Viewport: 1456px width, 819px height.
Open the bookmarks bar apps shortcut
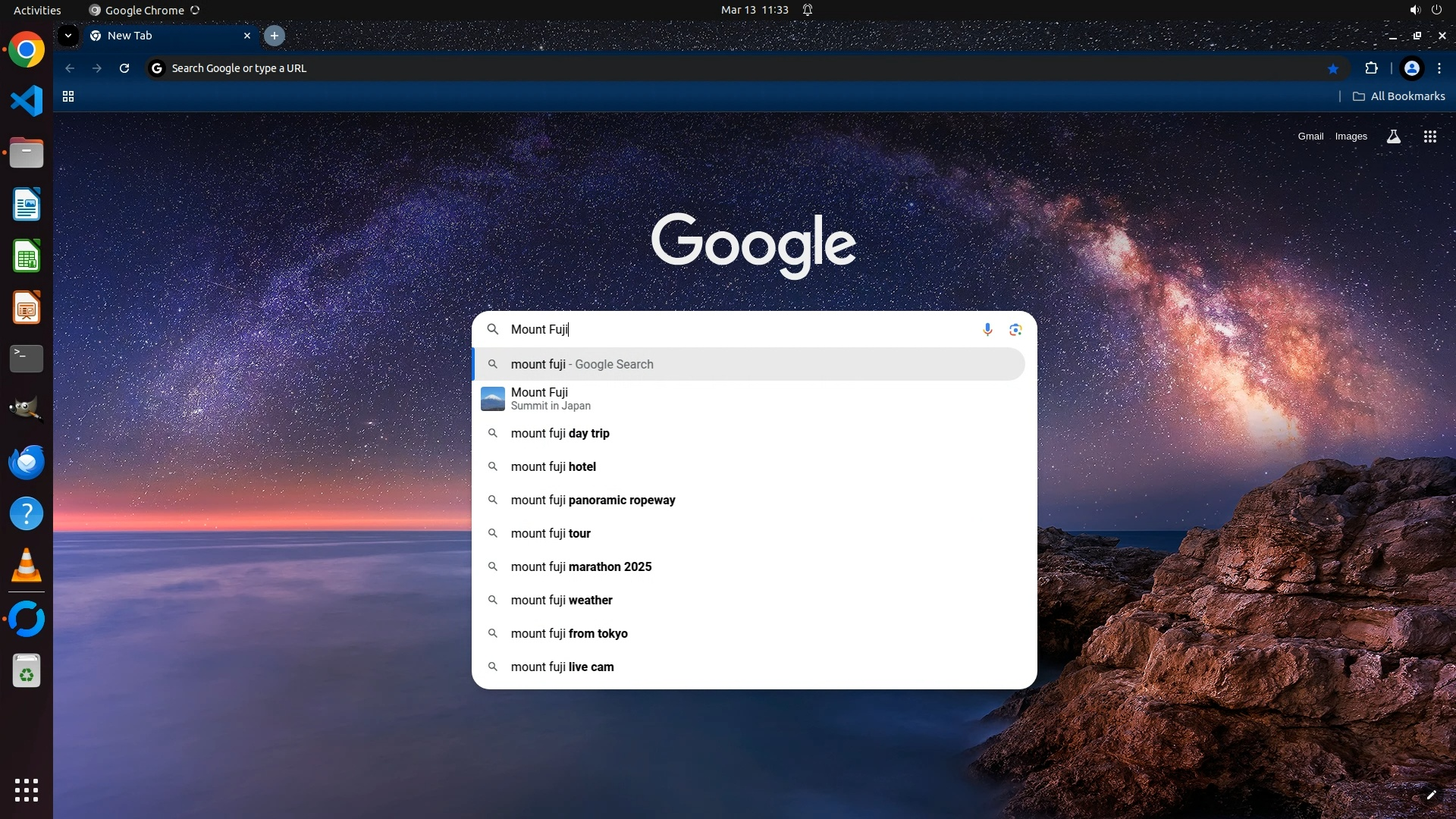[68, 96]
